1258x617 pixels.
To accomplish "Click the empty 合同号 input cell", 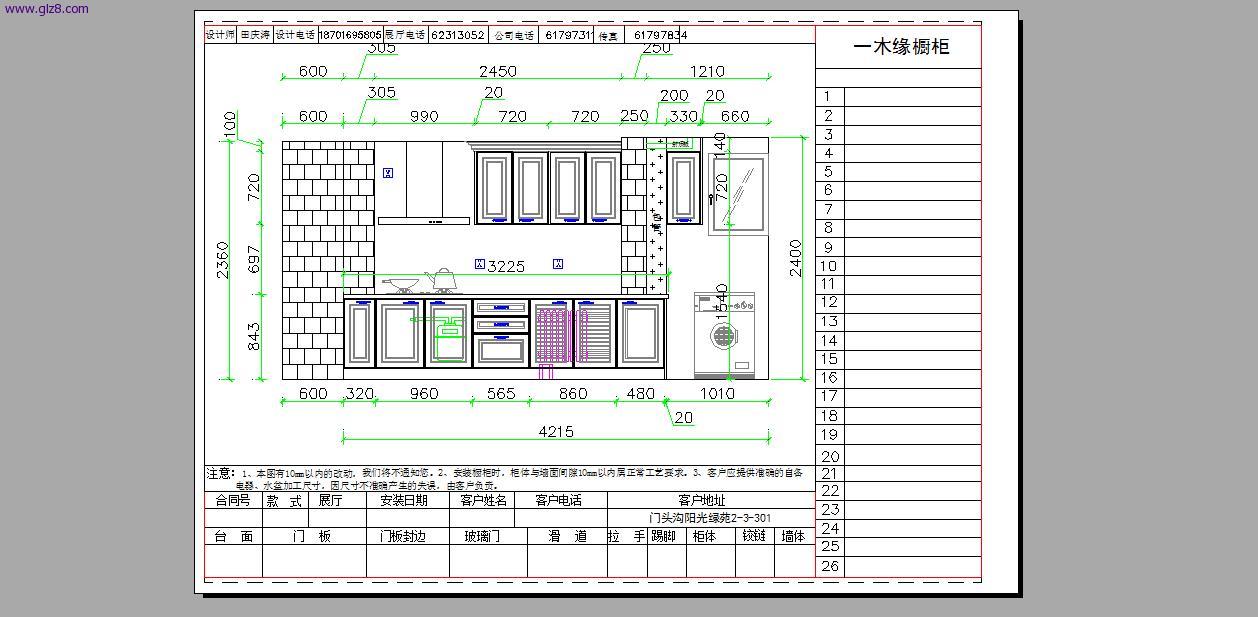I will pos(232,518).
